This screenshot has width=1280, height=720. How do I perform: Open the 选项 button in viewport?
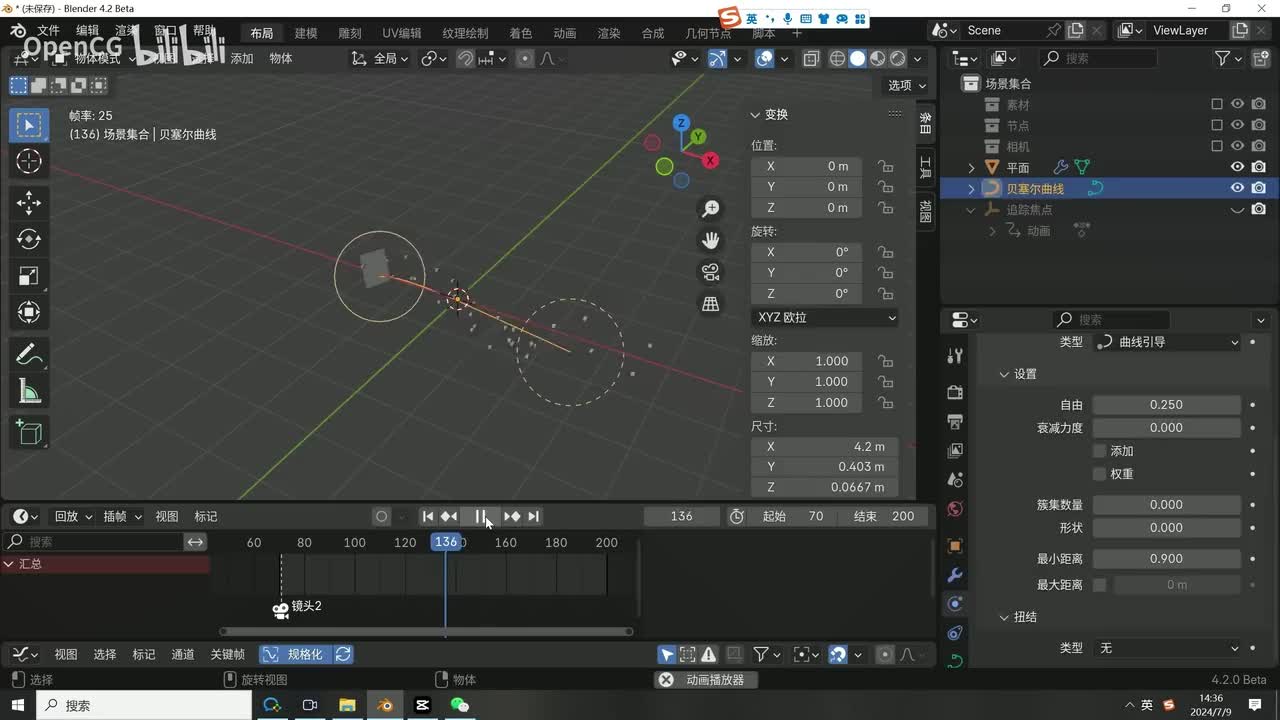click(x=907, y=86)
